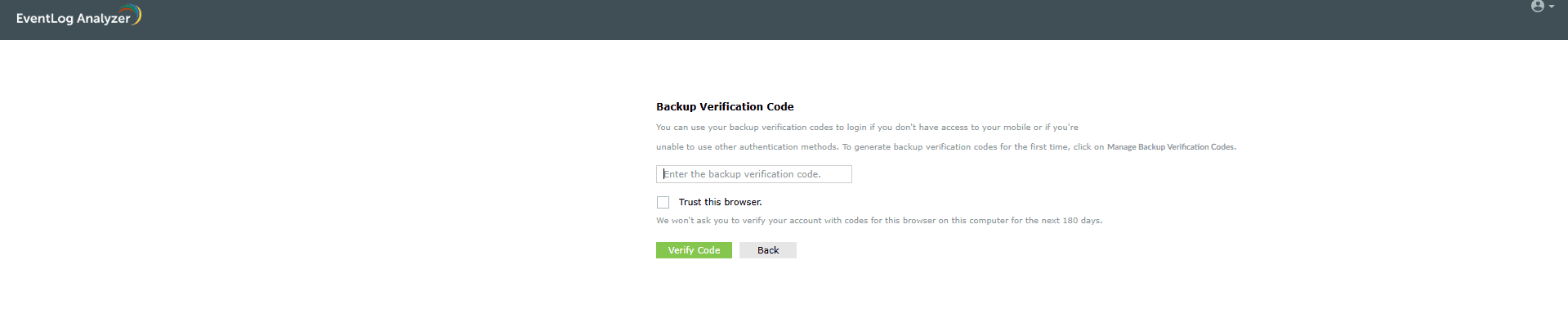Focus the backup verification code field
Viewport: 1568px width, 323px height.
[x=753, y=174]
